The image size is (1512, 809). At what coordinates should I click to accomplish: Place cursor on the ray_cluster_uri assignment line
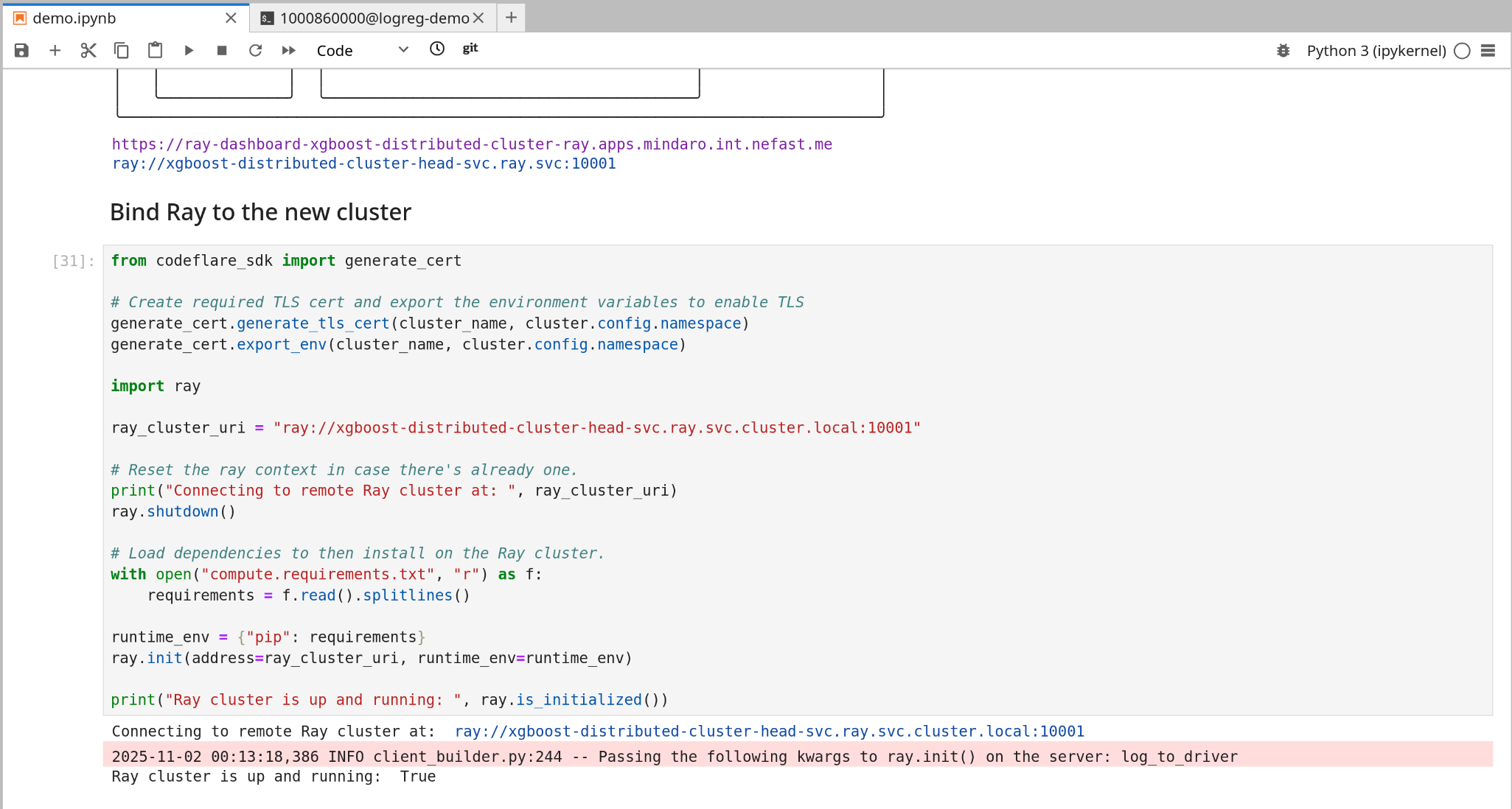[x=516, y=427]
